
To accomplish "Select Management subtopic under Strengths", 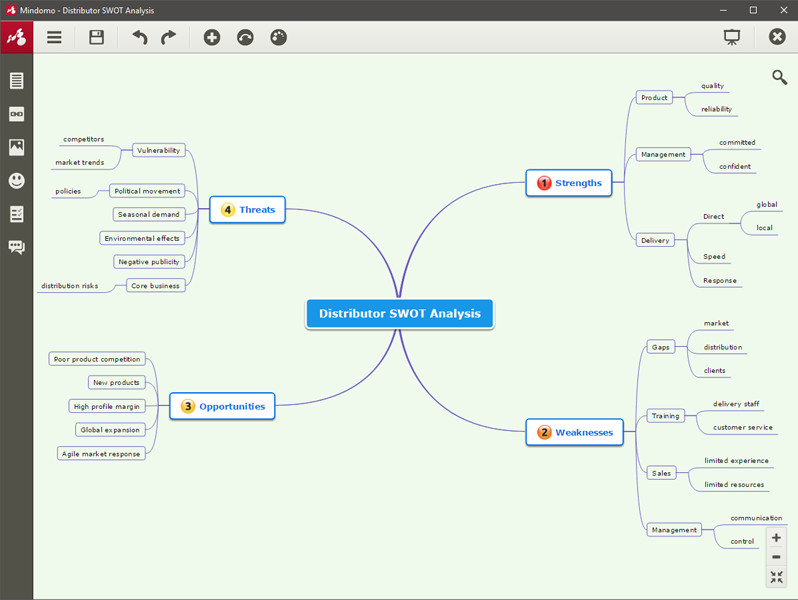I will [x=663, y=154].
